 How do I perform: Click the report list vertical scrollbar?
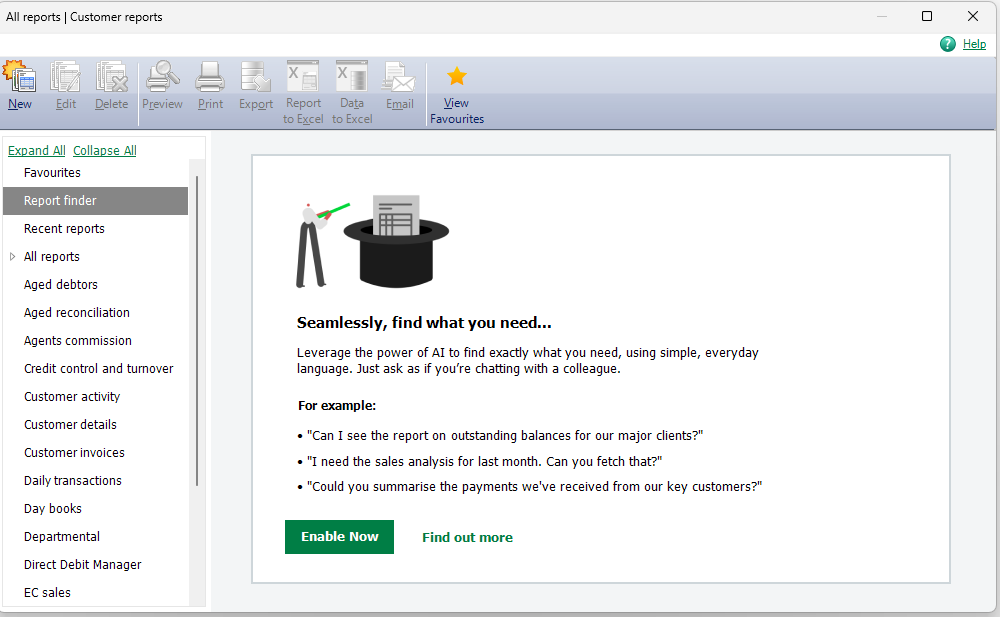[x=197, y=331]
